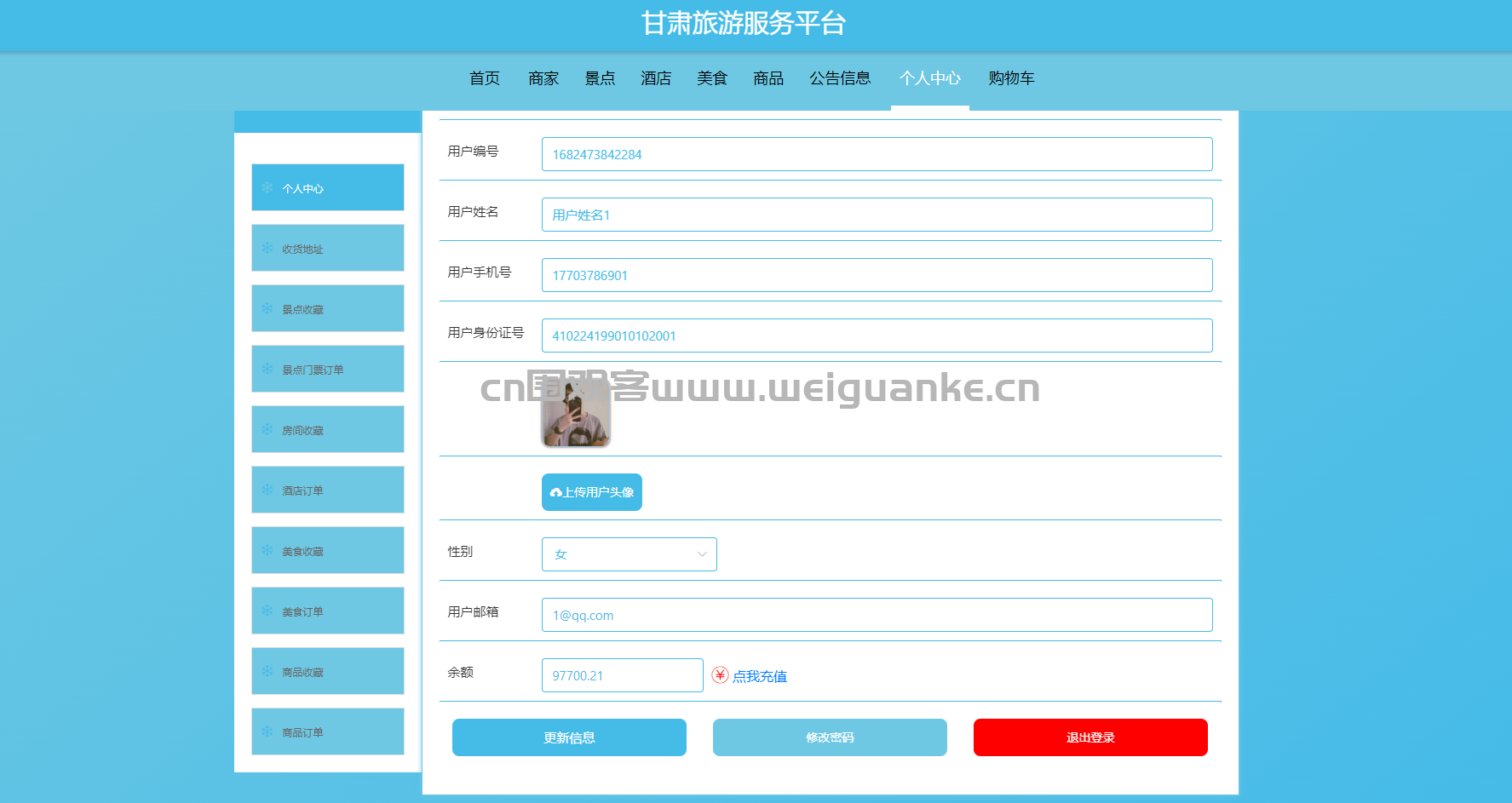Click the snowflake icon beside 景点门票订单
The height and width of the screenshot is (803, 1512).
267,369
